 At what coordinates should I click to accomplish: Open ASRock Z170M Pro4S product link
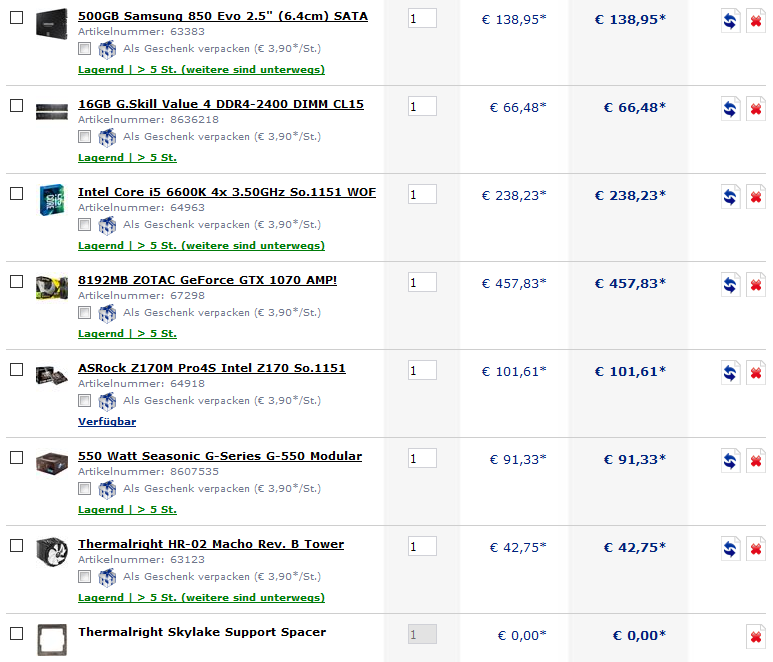[x=212, y=368]
